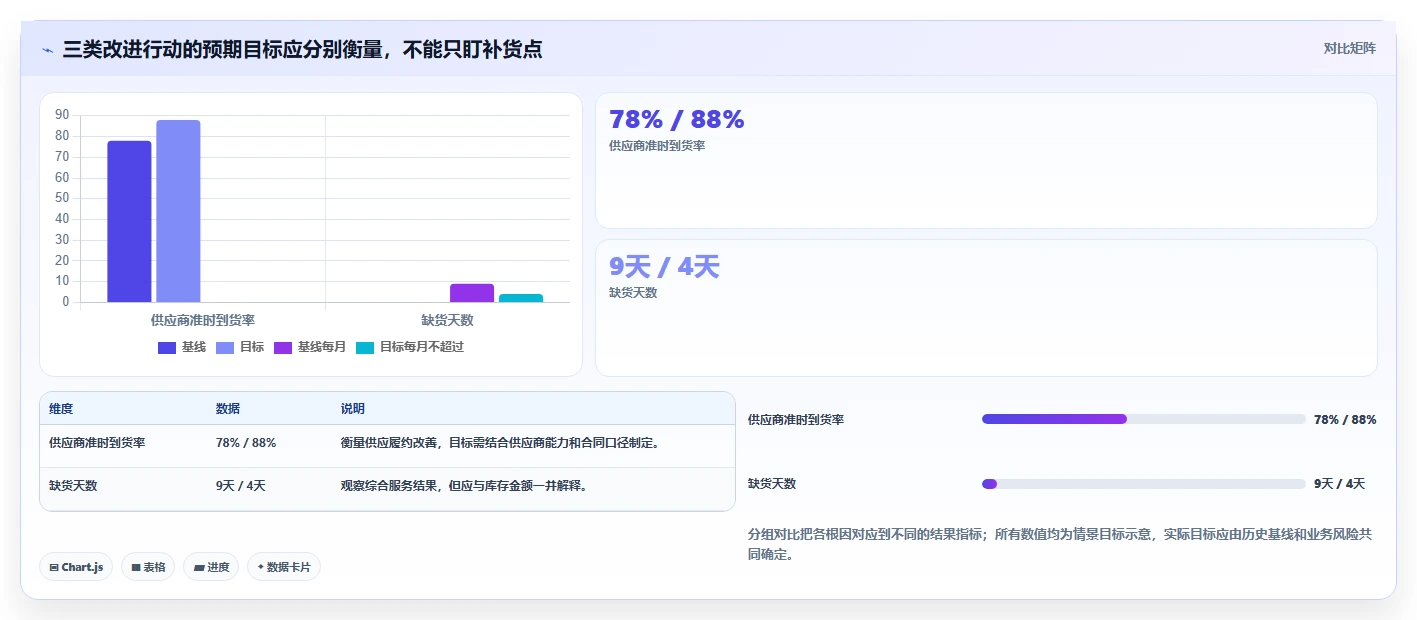Screen dimensions: 1417x620
Task: Click the 78% / 88% progress value label
Action: 1345,420
